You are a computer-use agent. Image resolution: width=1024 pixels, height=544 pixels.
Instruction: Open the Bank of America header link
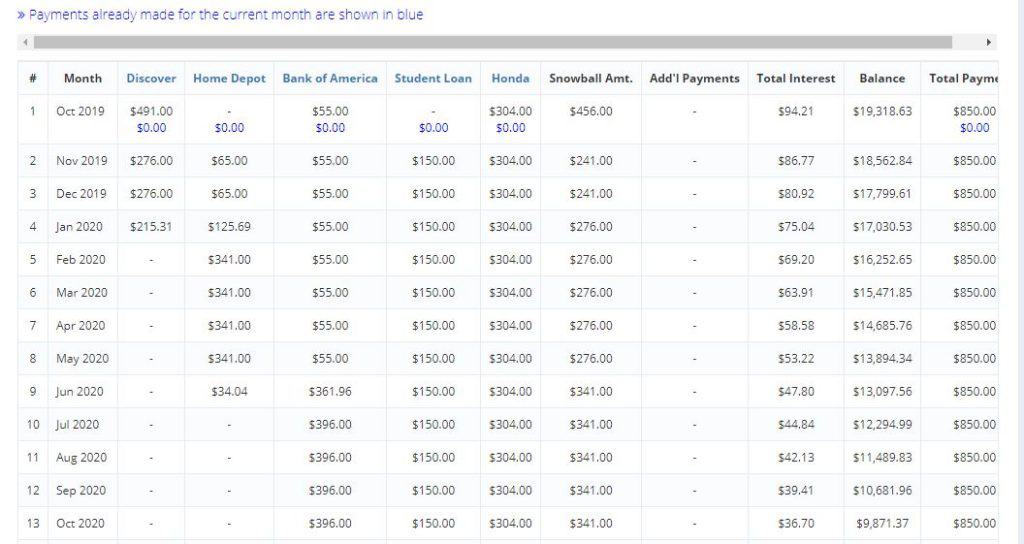[330, 78]
